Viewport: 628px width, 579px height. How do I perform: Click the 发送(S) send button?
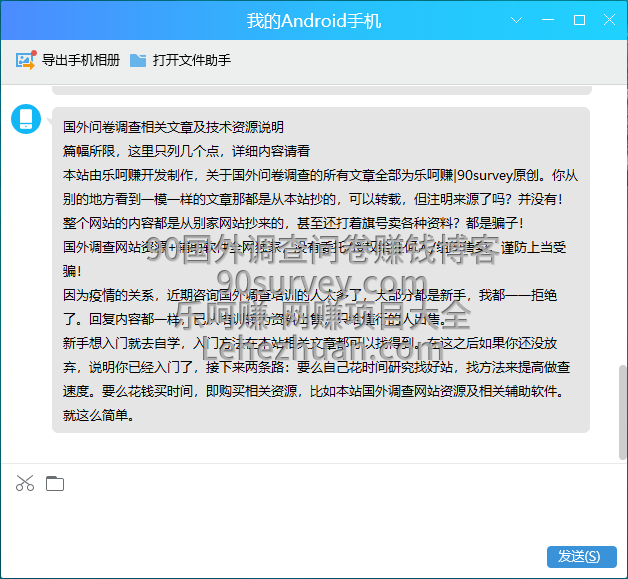point(582,557)
